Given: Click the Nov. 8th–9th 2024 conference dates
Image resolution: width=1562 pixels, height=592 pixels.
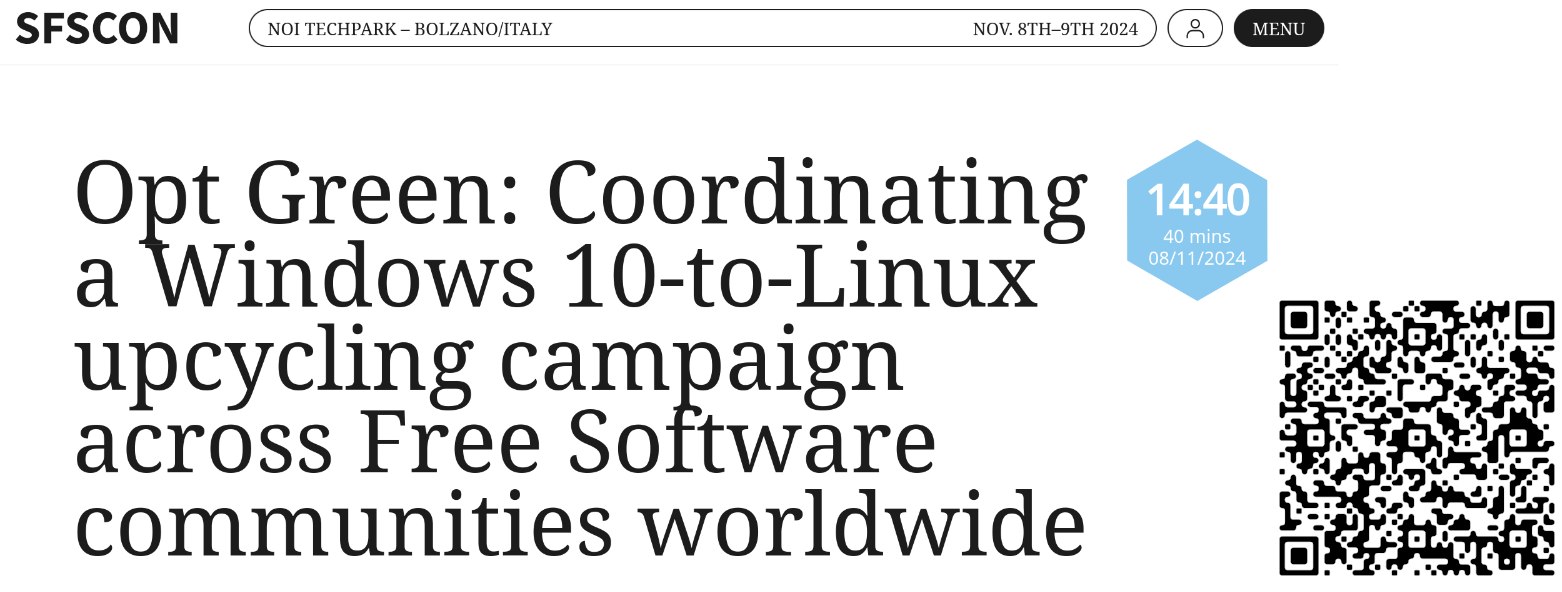Looking at the screenshot, I should point(1055,29).
